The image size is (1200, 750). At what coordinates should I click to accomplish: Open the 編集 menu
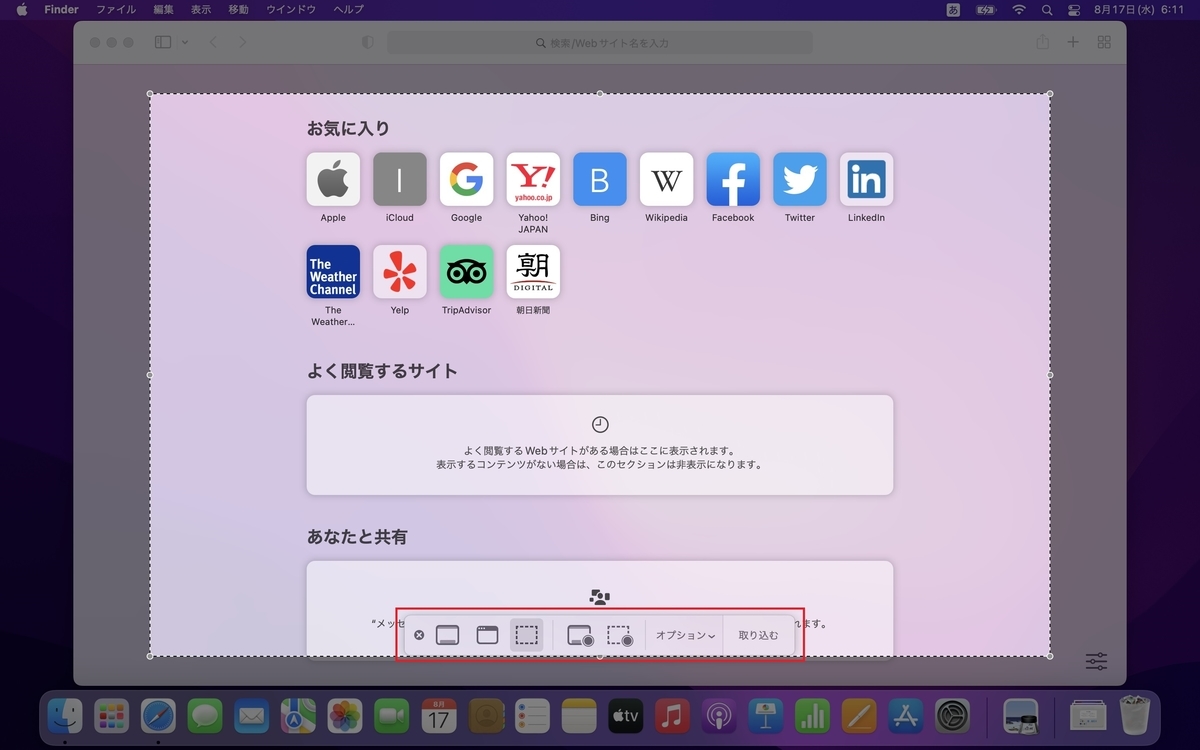tap(163, 9)
